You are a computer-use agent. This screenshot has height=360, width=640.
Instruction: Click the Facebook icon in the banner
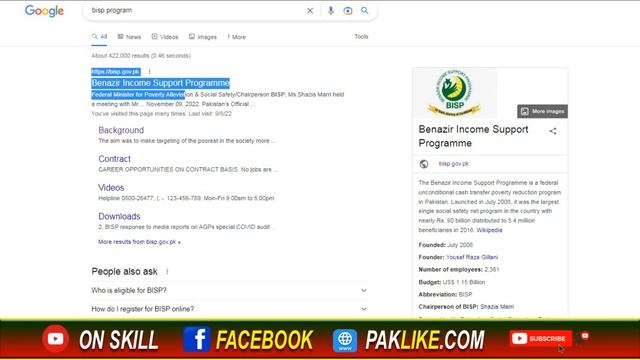[x=197, y=339]
